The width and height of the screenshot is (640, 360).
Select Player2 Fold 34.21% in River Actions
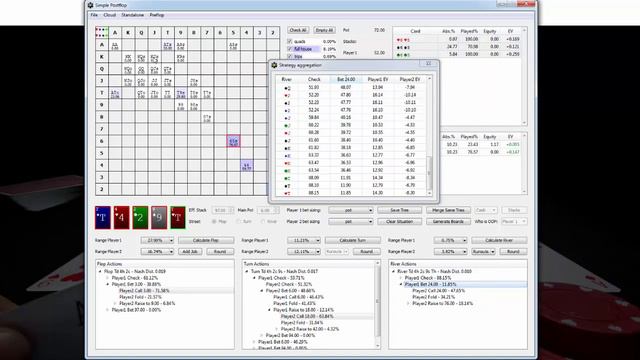(433, 297)
